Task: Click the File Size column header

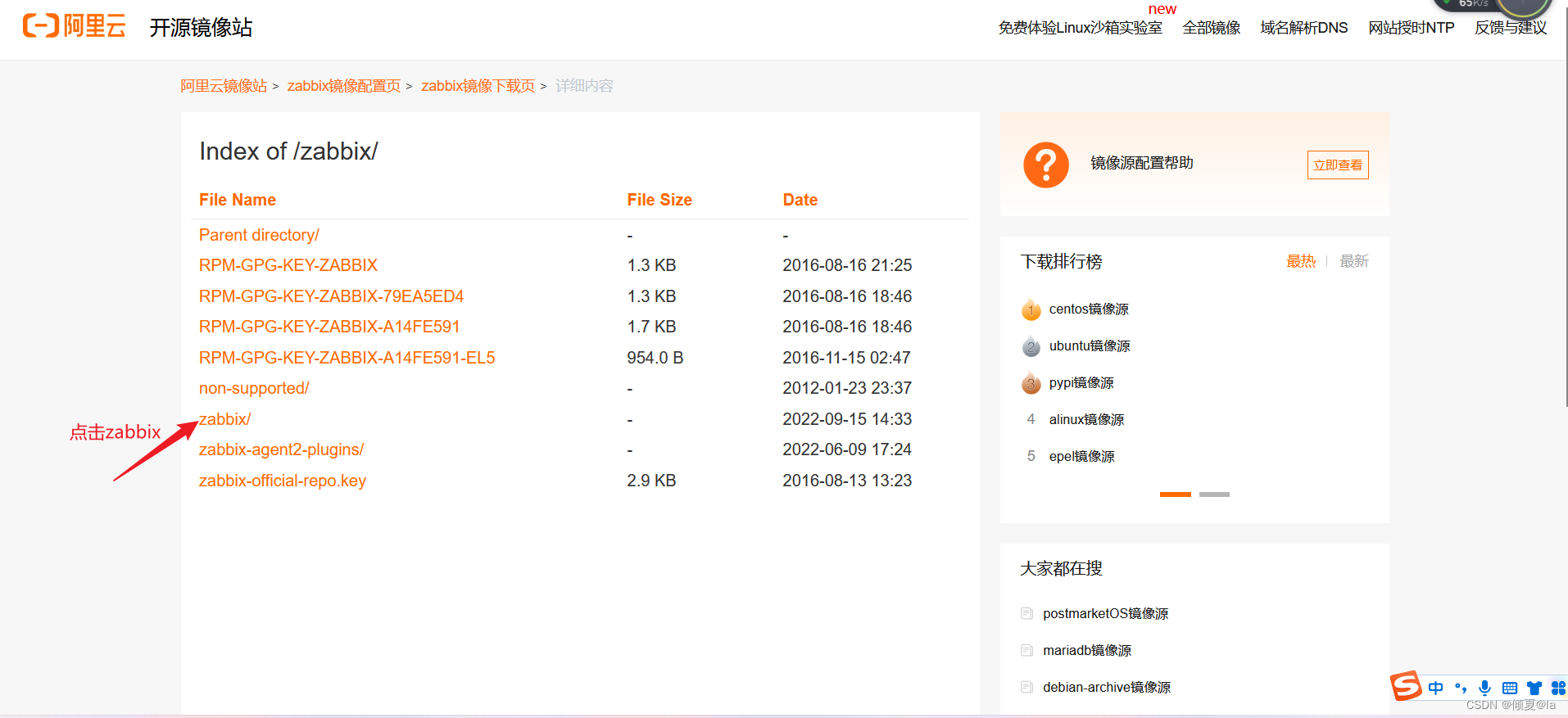Action: 659,200
